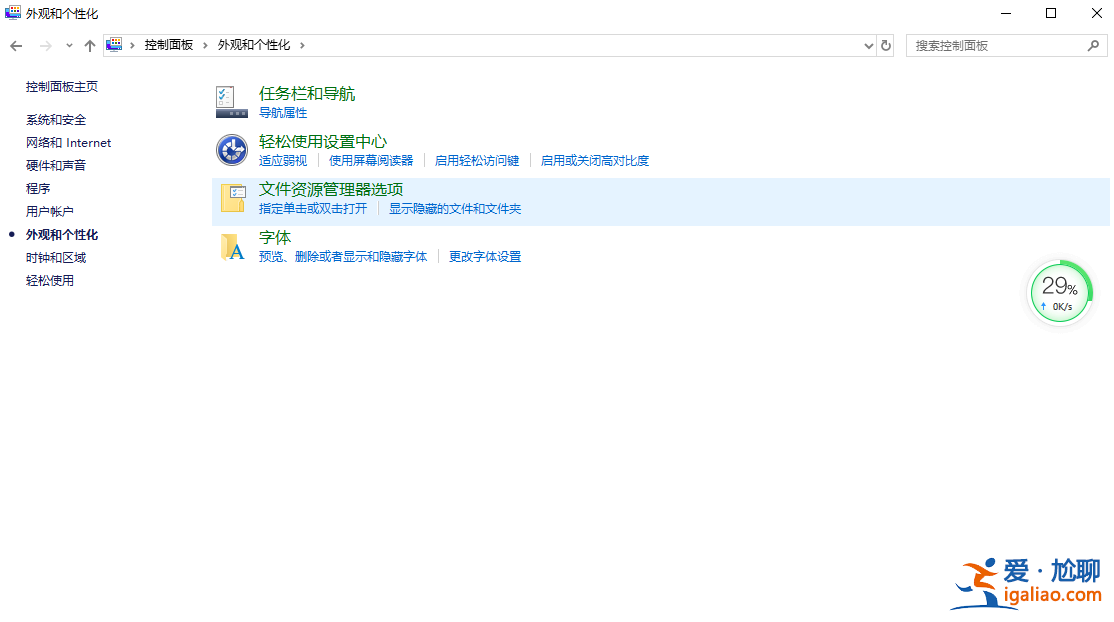Open 更改字体设置
The image size is (1114, 622).
tap(484, 256)
